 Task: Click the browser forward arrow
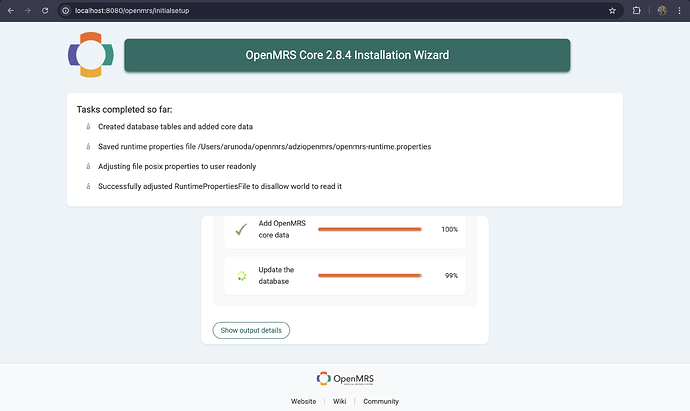tap(28, 10)
